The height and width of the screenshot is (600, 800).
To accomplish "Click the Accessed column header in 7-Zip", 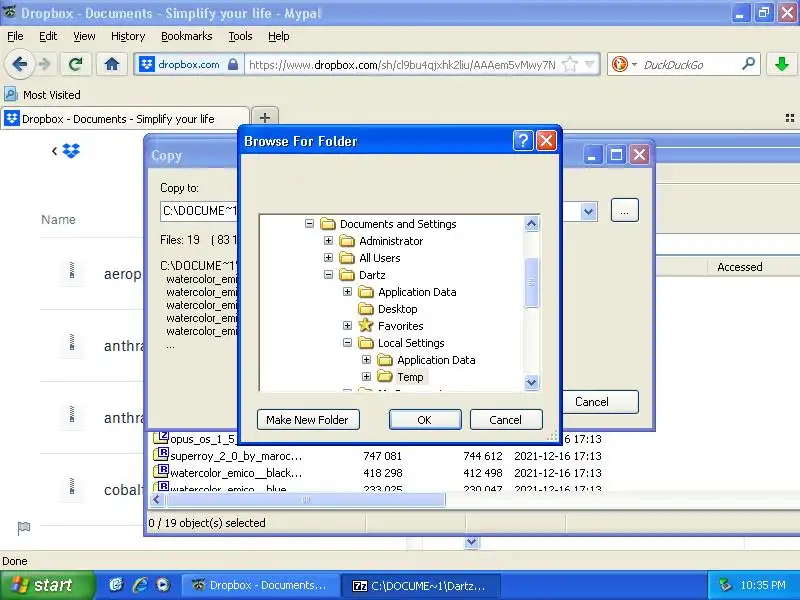I will pyautogui.click(x=739, y=267).
